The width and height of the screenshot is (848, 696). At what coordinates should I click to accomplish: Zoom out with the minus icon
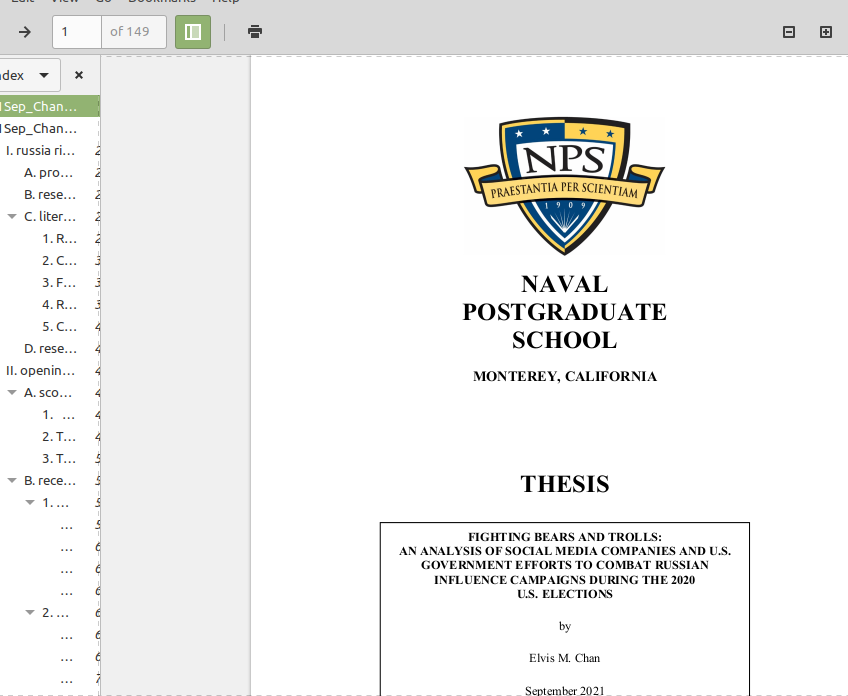(x=789, y=32)
